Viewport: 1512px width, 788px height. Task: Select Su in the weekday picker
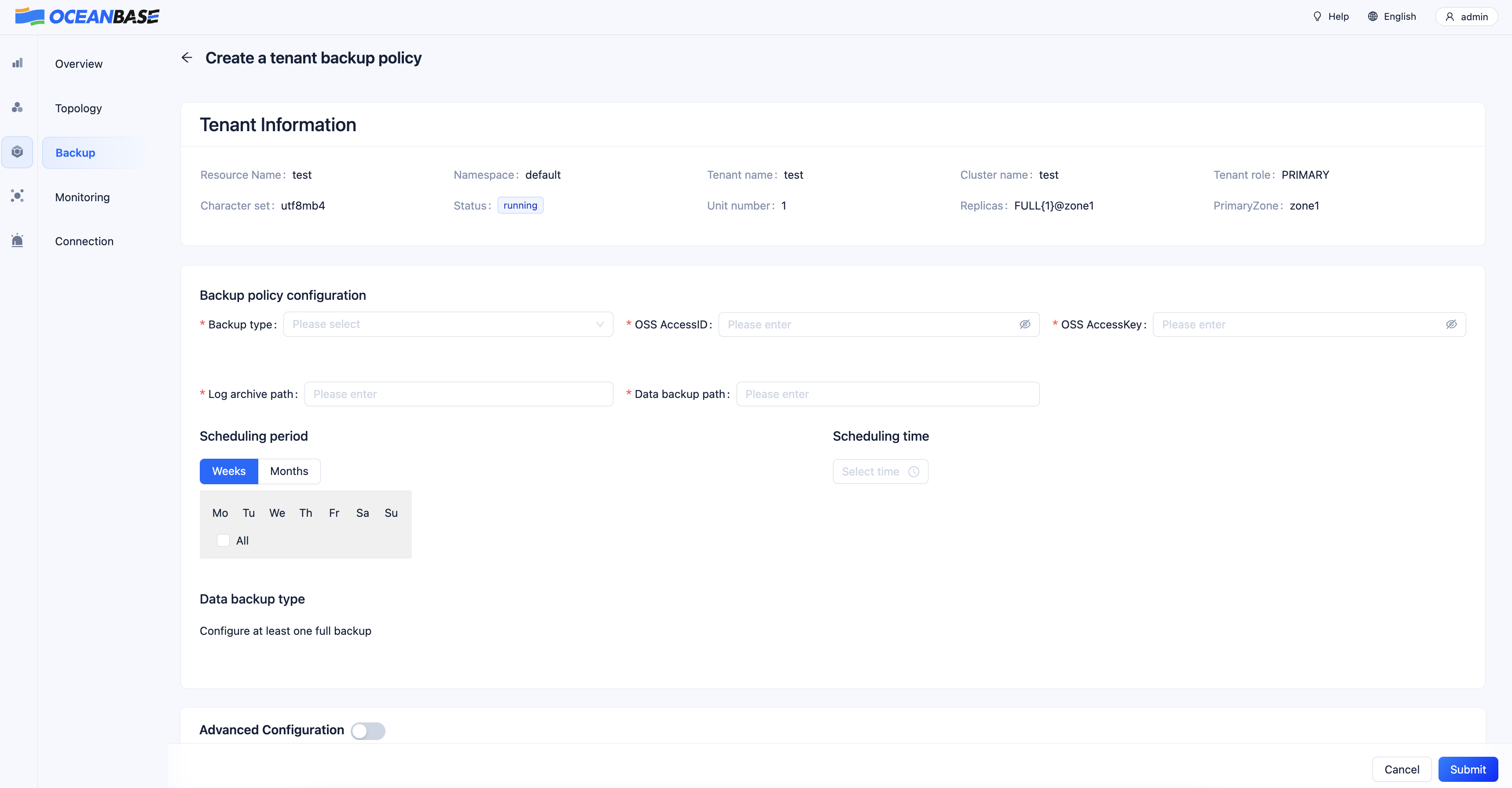[391, 512]
